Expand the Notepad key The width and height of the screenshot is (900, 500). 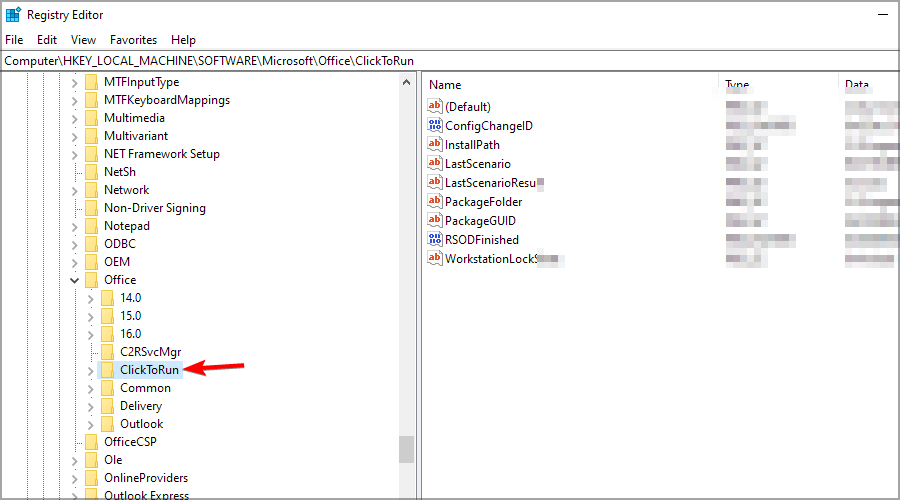[x=74, y=227]
